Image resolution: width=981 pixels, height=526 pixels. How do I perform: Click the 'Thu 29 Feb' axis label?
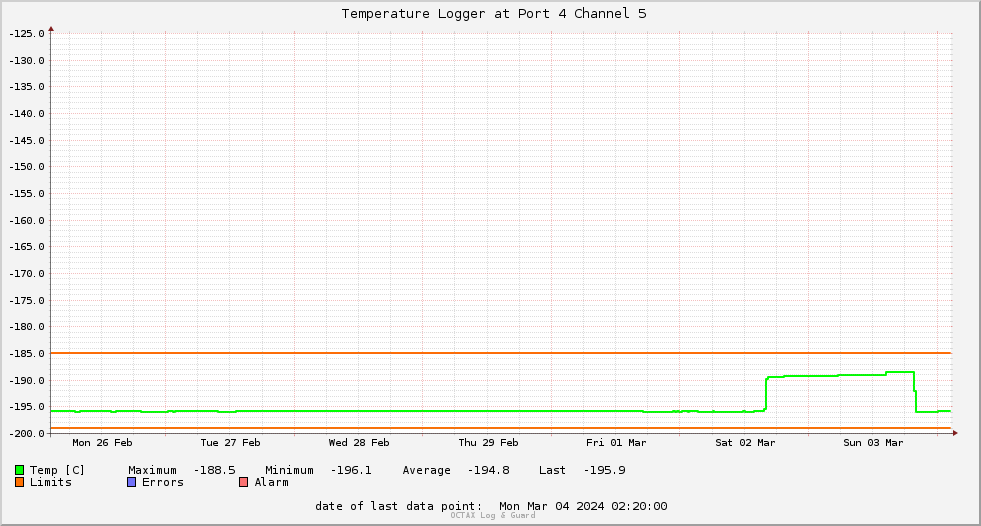pos(488,443)
